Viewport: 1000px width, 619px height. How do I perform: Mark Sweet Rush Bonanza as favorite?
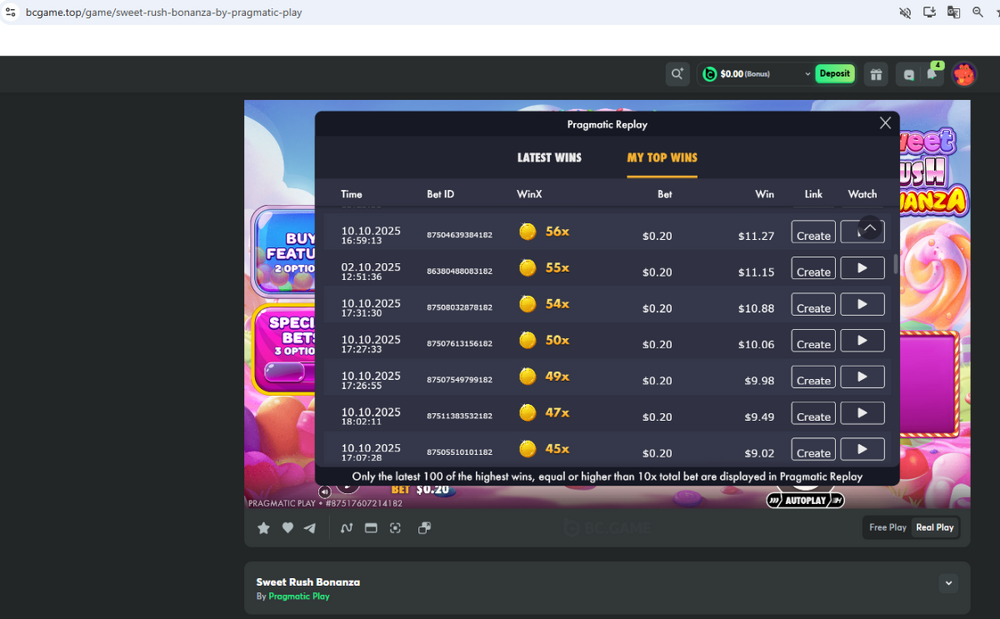point(263,527)
